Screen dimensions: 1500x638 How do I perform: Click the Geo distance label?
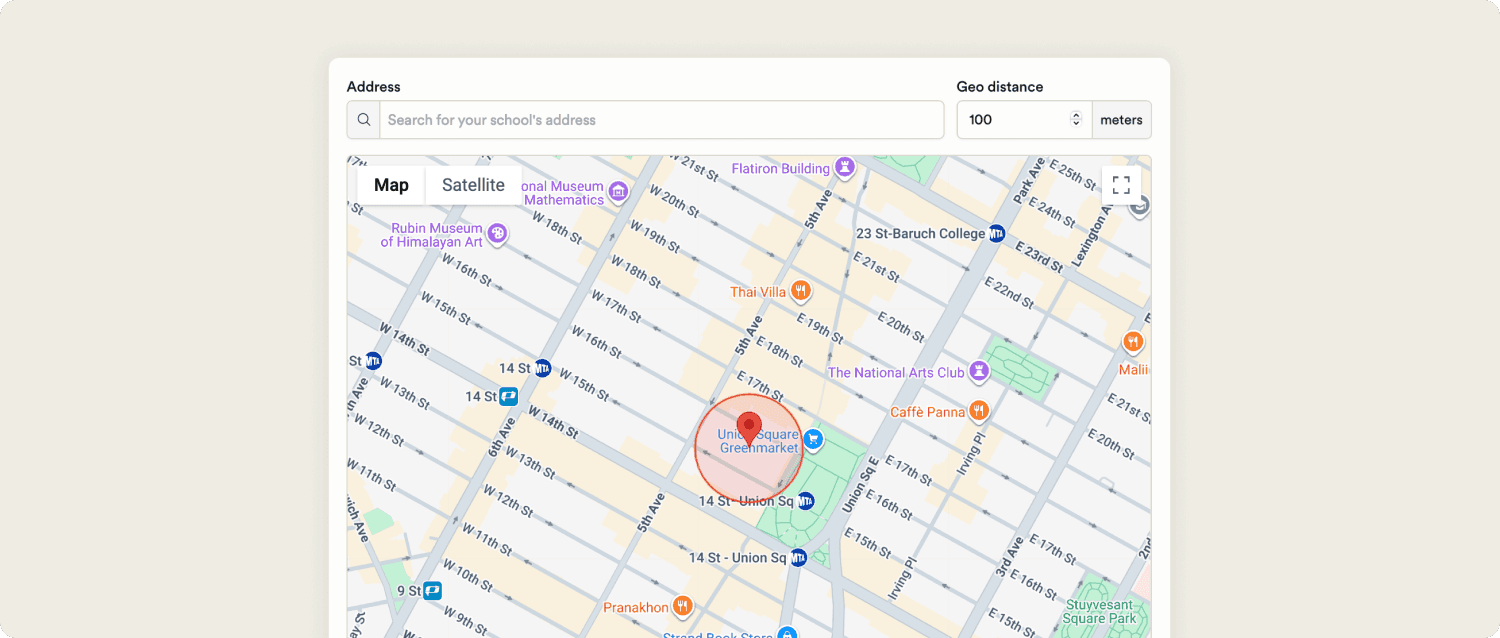click(x=1000, y=87)
